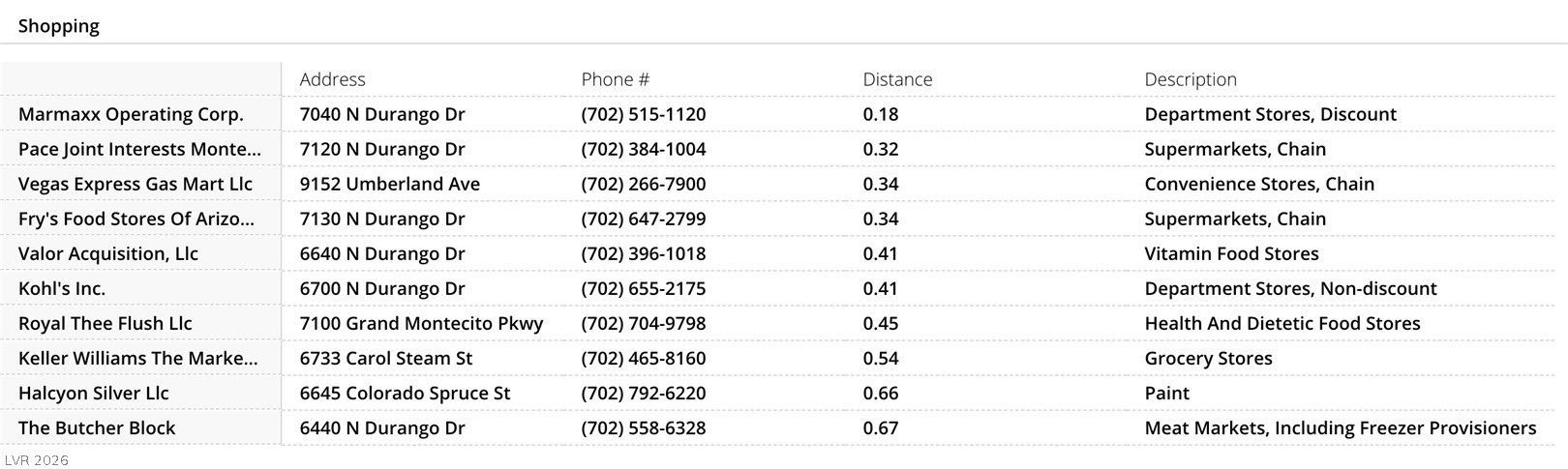The width and height of the screenshot is (1568, 469).
Task: Select the Pace Joint Interests row name
Action: coord(139,149)
